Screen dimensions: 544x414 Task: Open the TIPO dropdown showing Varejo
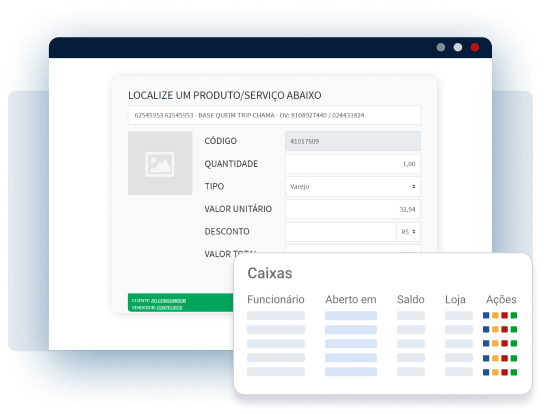353,186
